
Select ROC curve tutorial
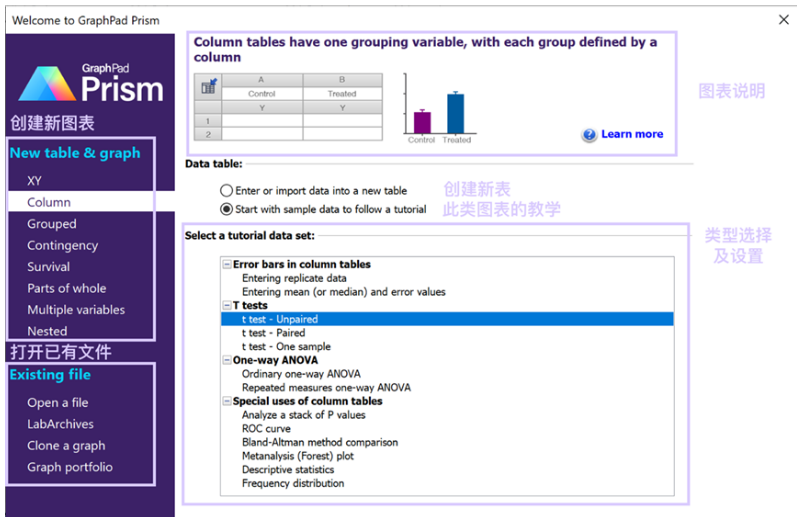click(x=266, y=429)
